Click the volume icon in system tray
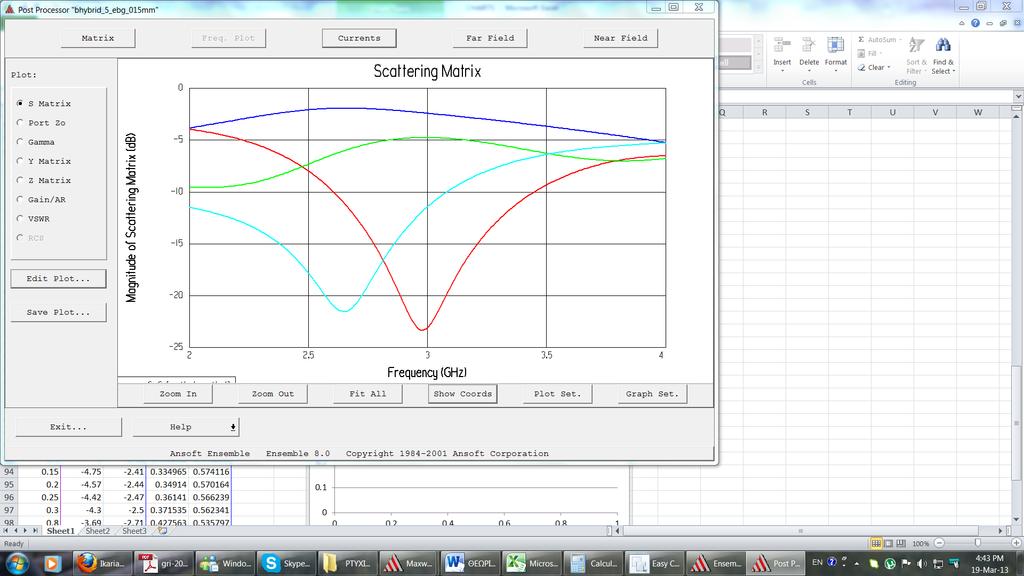Viewport: 1024px width, 576px height. click(921, 563)
